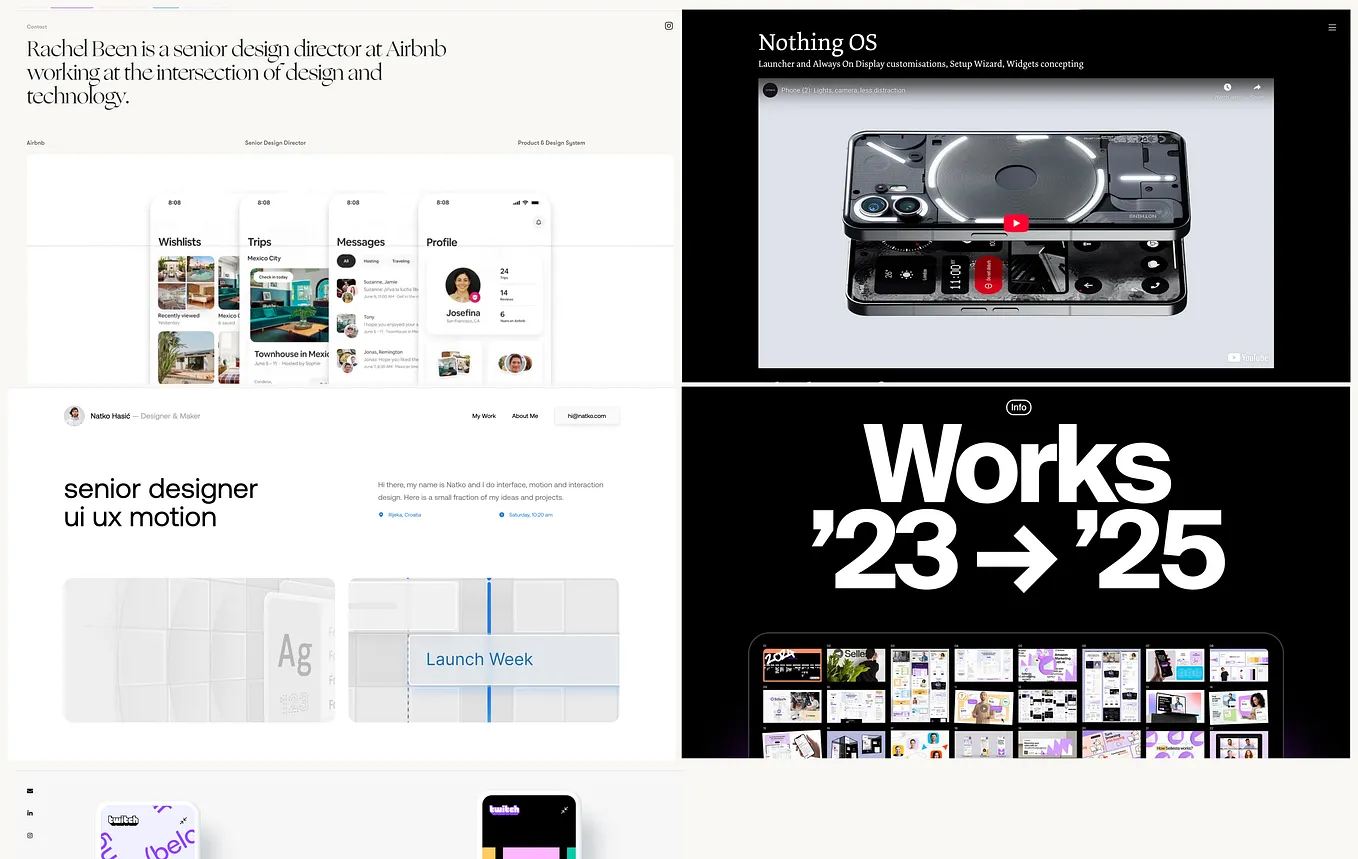The height and width of the screenshot is (859, 1358).
Task: Click the email envelope icon in the sidebar
Action: tap(29, 790)
